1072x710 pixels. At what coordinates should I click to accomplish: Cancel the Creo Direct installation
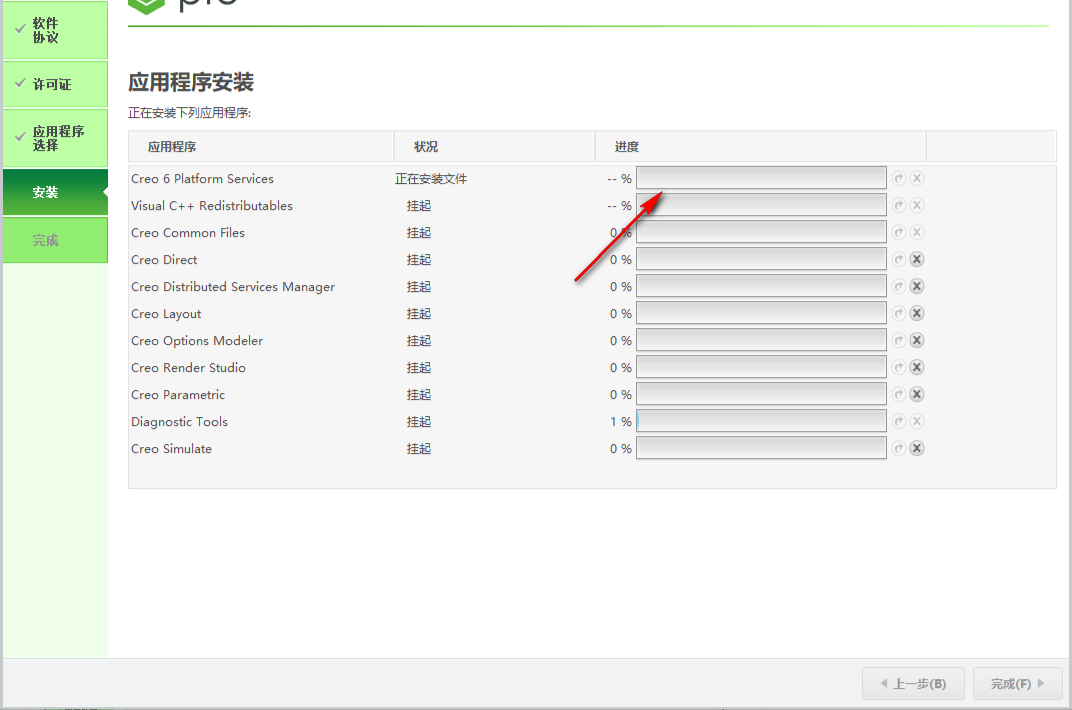pyautogui.click(x=917, y=259)
